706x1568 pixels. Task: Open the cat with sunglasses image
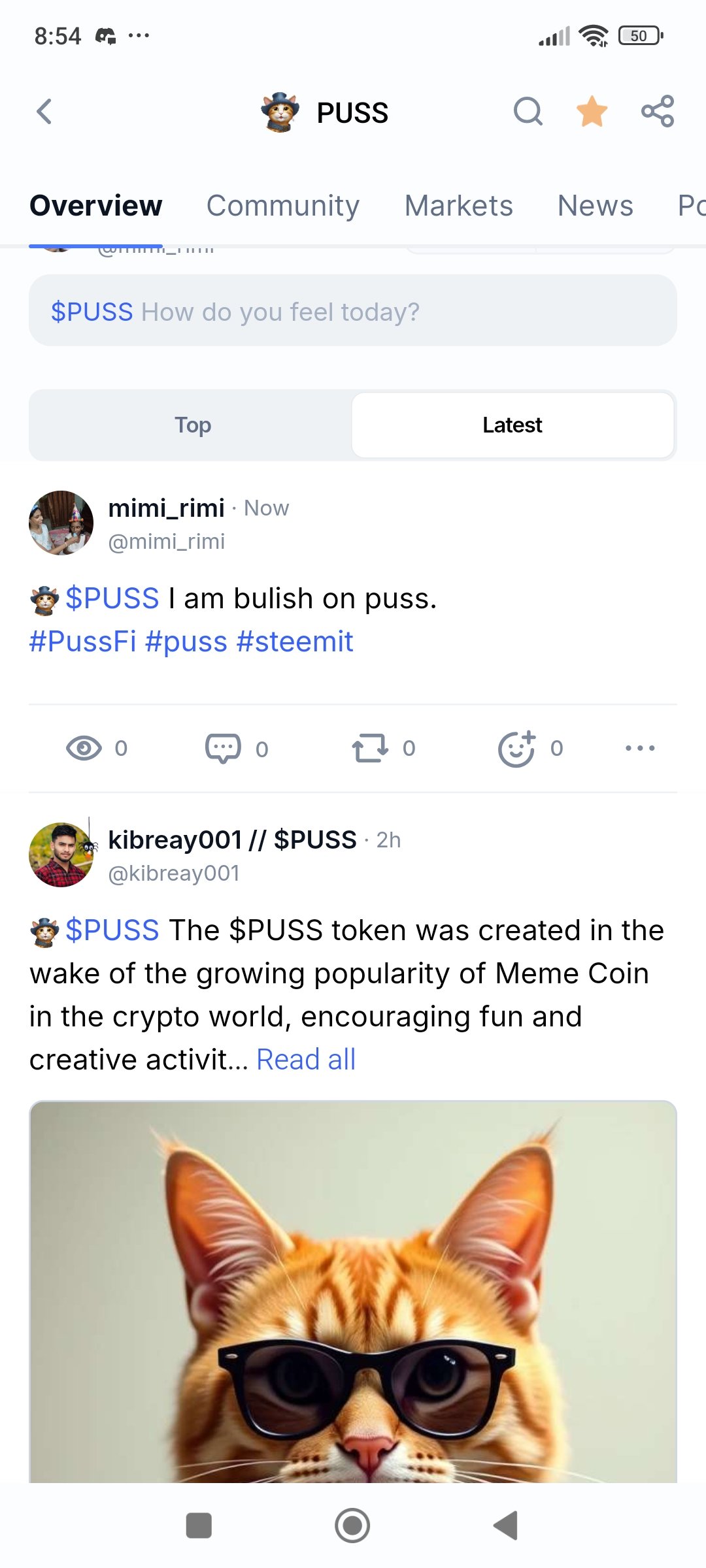353,1292
